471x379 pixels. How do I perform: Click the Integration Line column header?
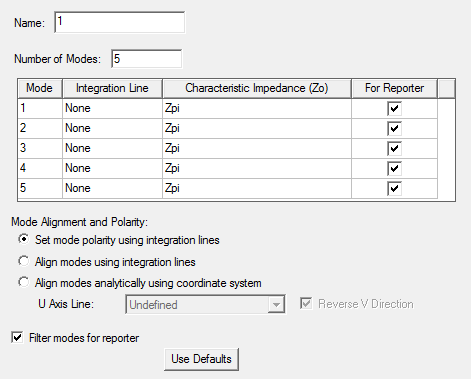tap(112, 88)
